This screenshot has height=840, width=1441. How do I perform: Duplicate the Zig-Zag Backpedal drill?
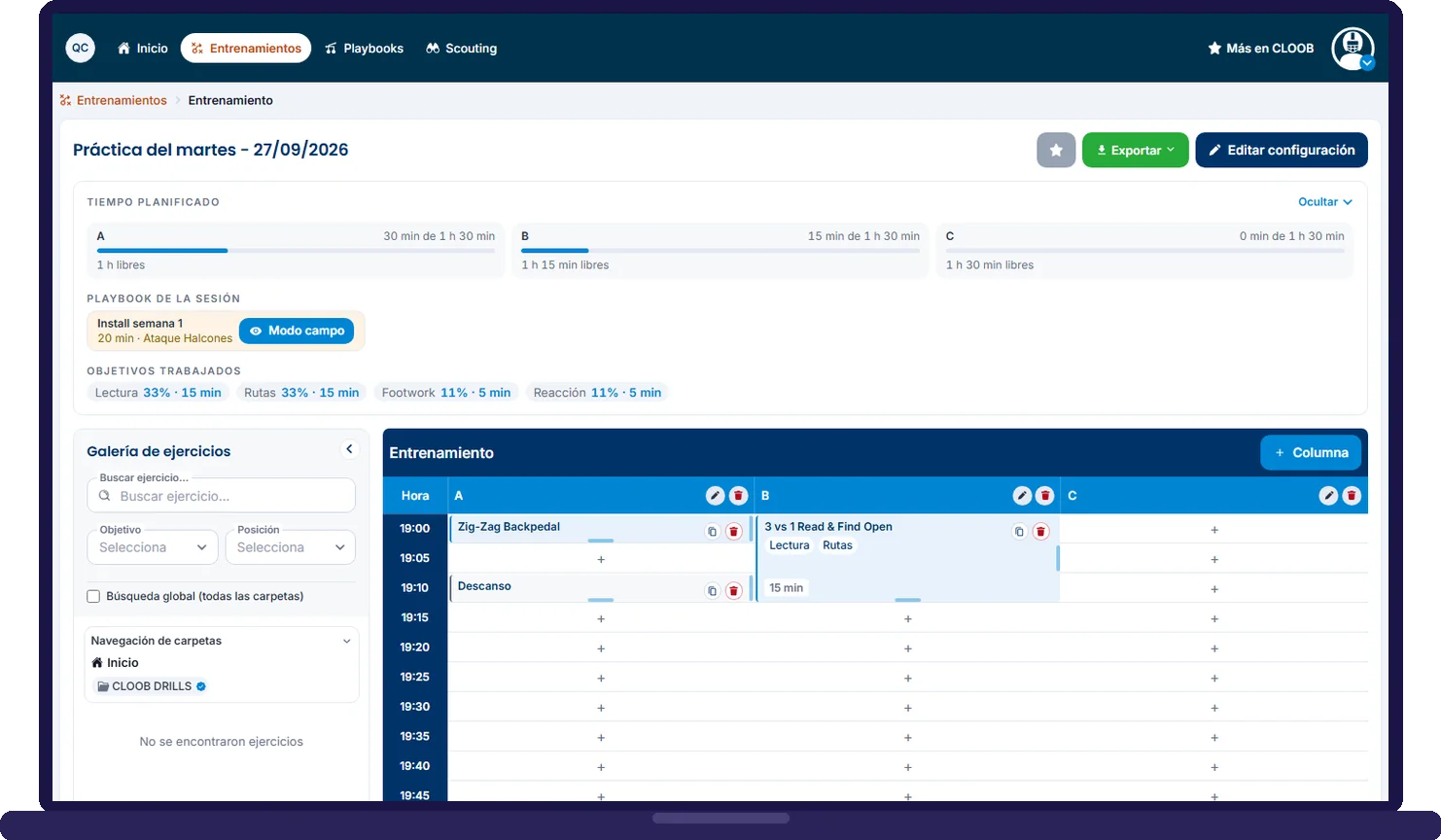pyautogui.click(x=712, y=532)
